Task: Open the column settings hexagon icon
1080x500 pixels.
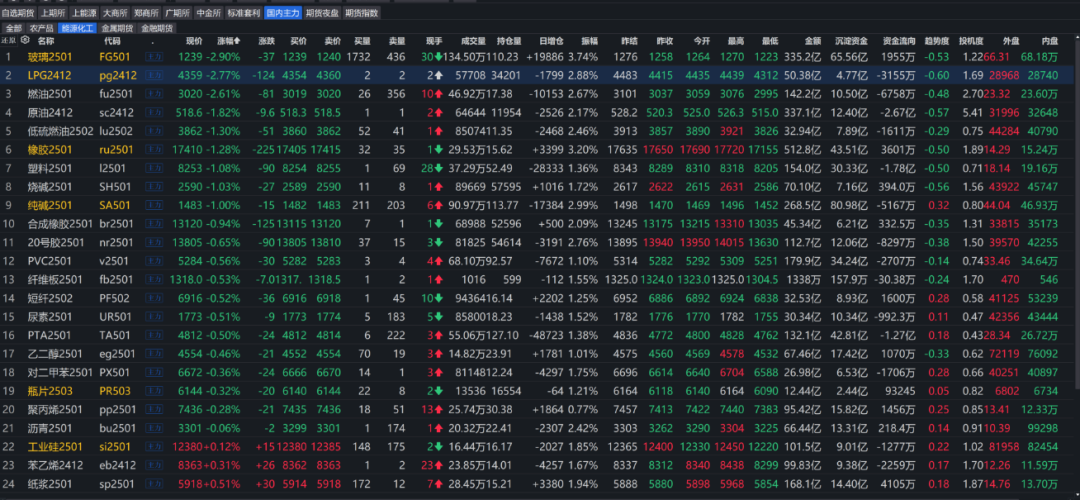Action: (x=25, y=41)
